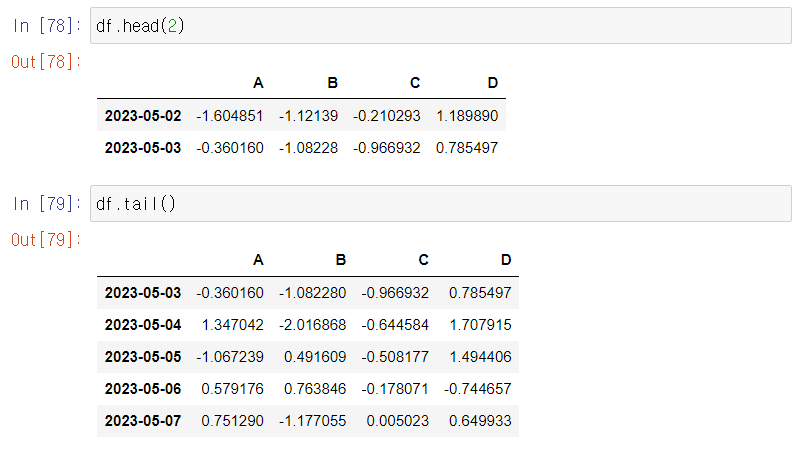Image resolution: width=799 pixels, height=454 pixels.
Task: Click column header D in head table
Action: coord(492,83)
